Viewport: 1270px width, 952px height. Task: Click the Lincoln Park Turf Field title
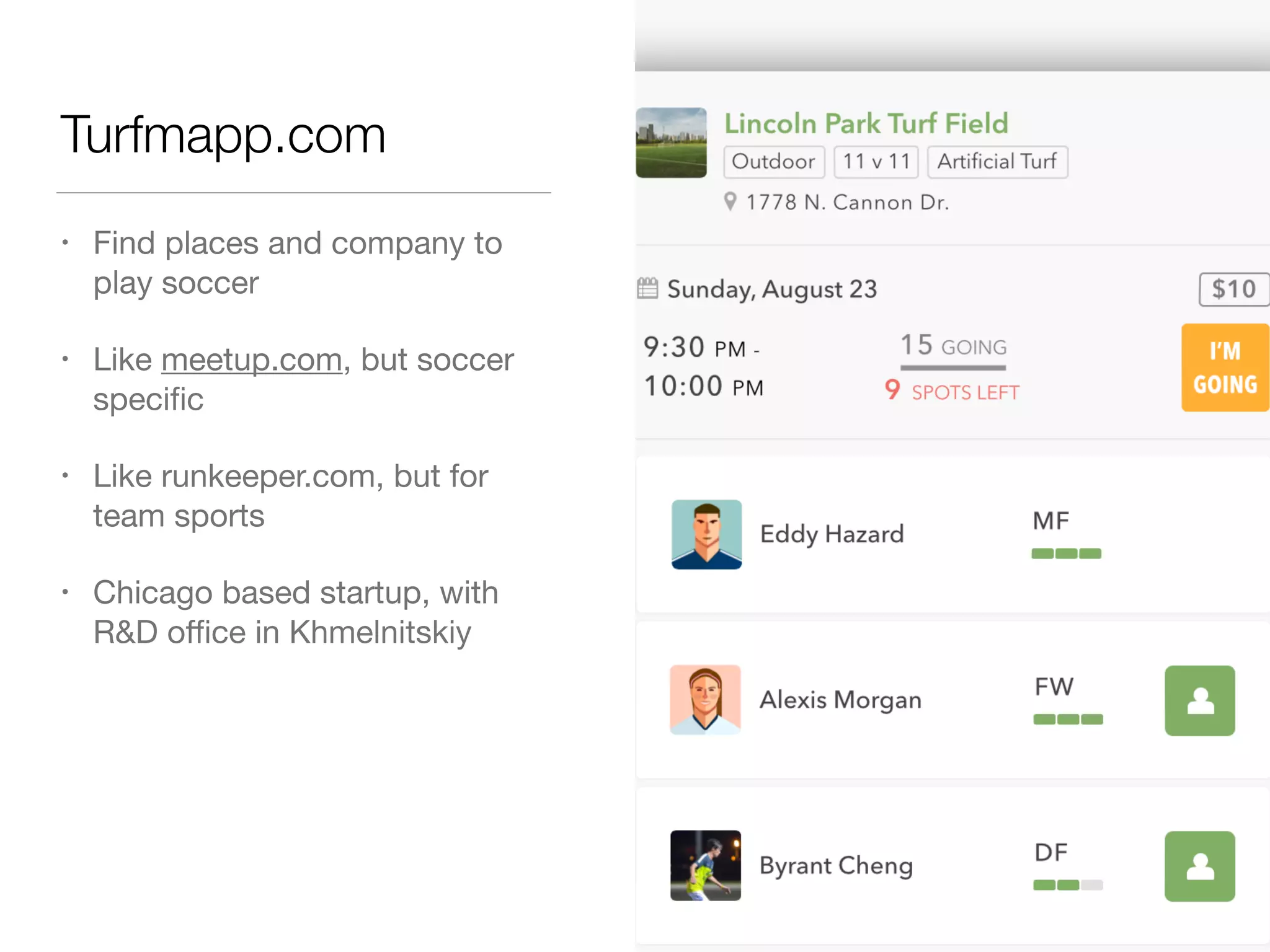tap(866, 123)
